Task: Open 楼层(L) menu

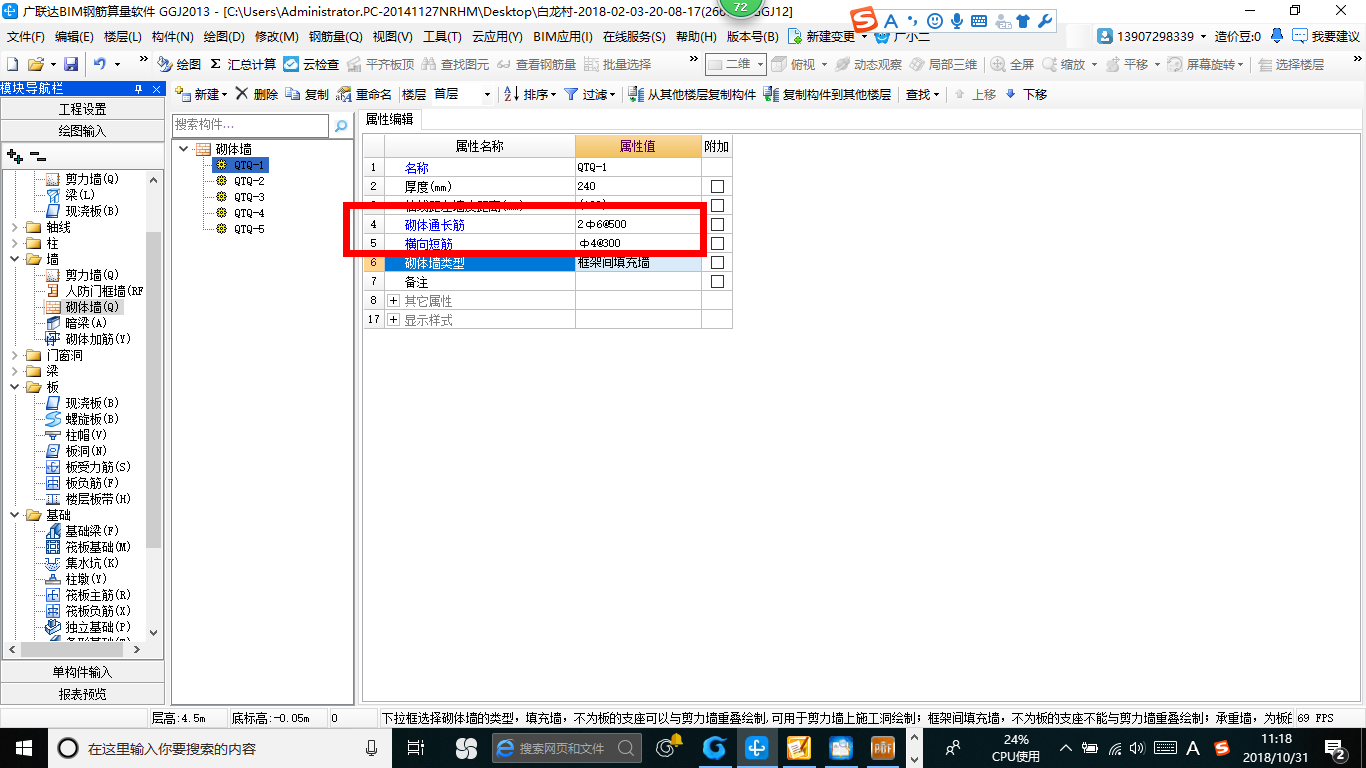Action: coord(123,36)
